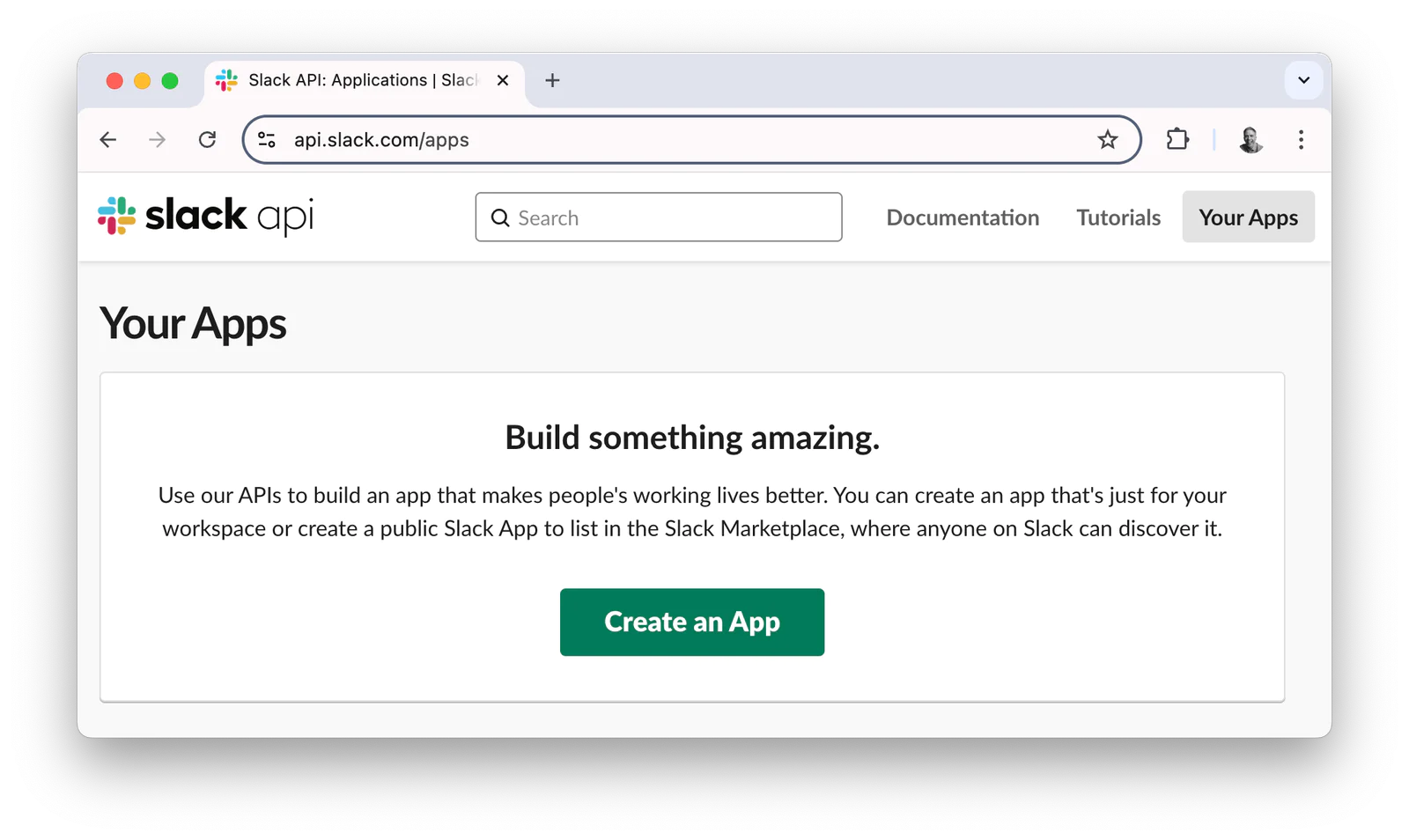Open the Extensions puzzle icon
Viewport: 1409px width, 840px height.
pyautogui.click(x=1177, y=140)
